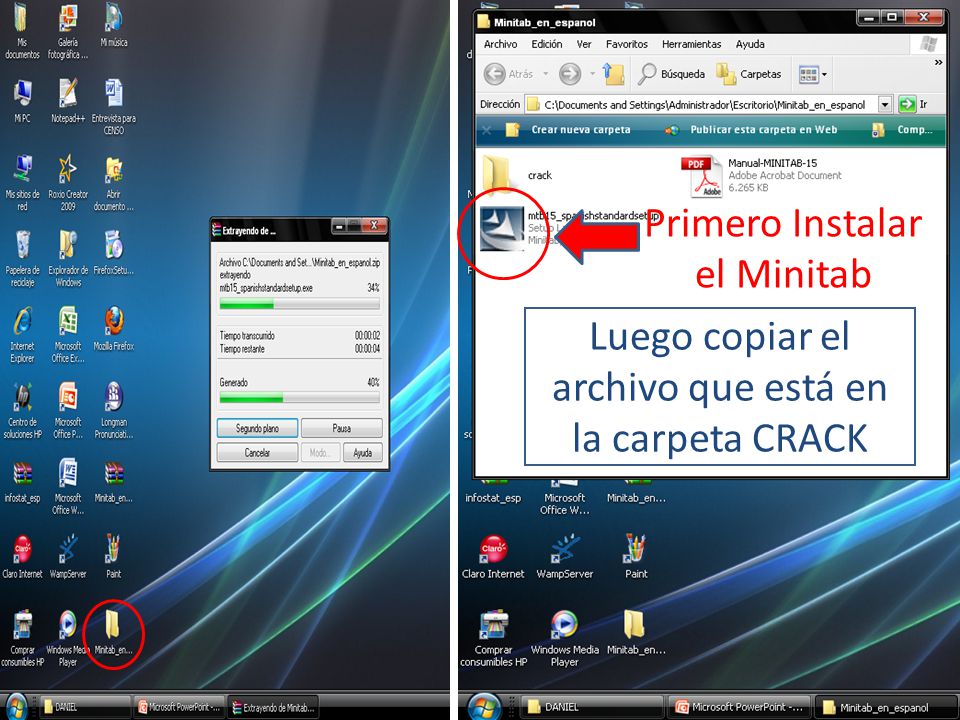Viewport: 960px width, 720px height.
Task: Click the 'Tiempo restante' row in extraction dialog
Action: tap(299, 349)
